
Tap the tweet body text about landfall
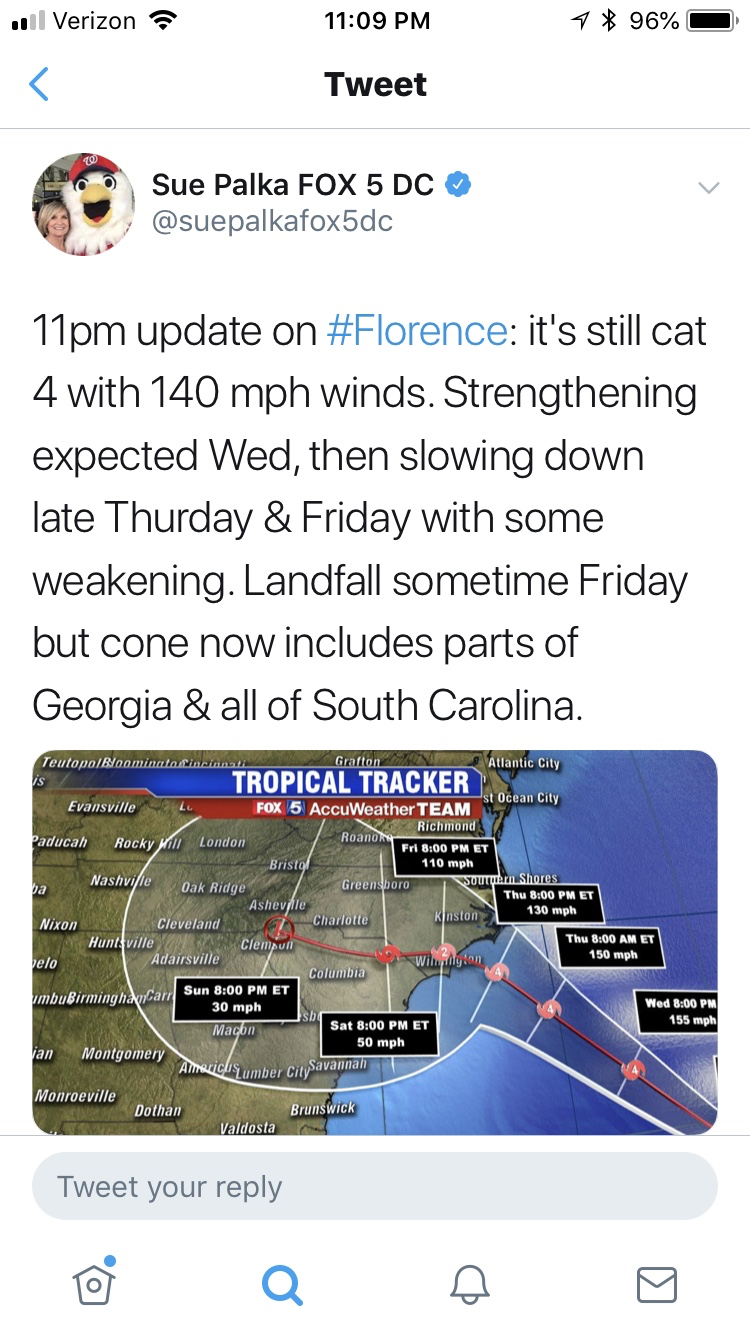pos(360,581)
